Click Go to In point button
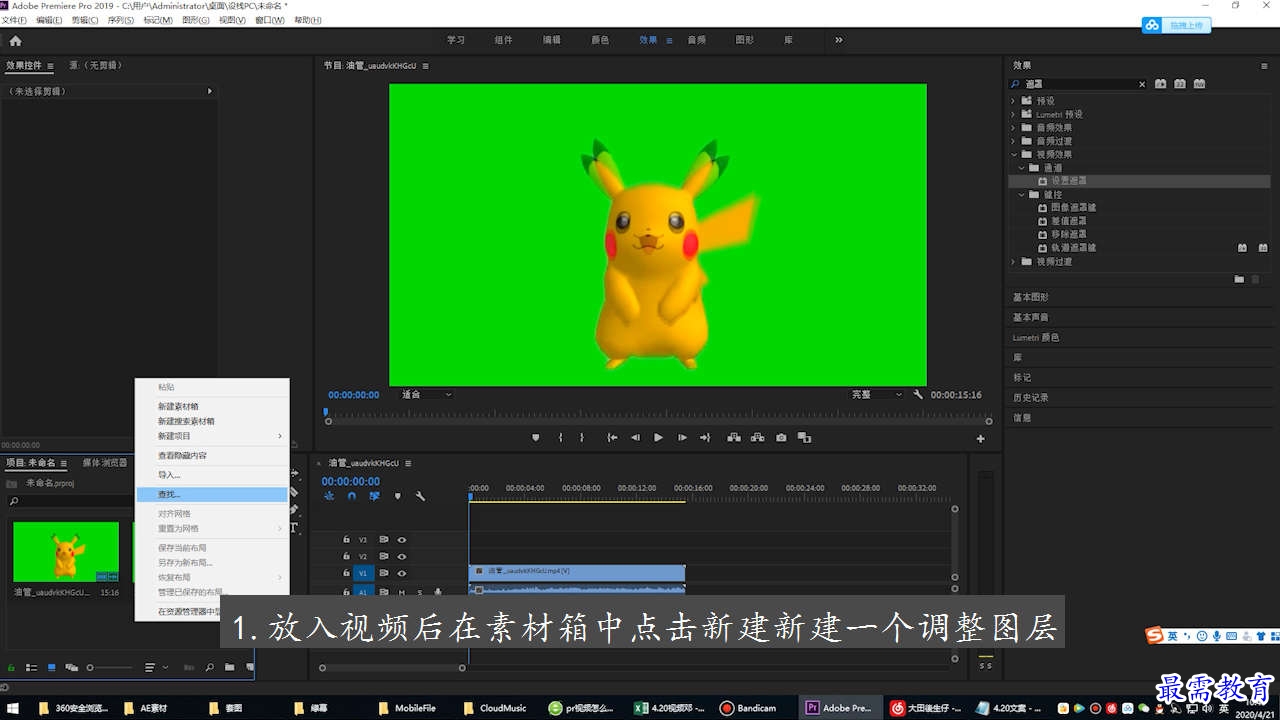1280x720 pixels. (x=612, y=438)
